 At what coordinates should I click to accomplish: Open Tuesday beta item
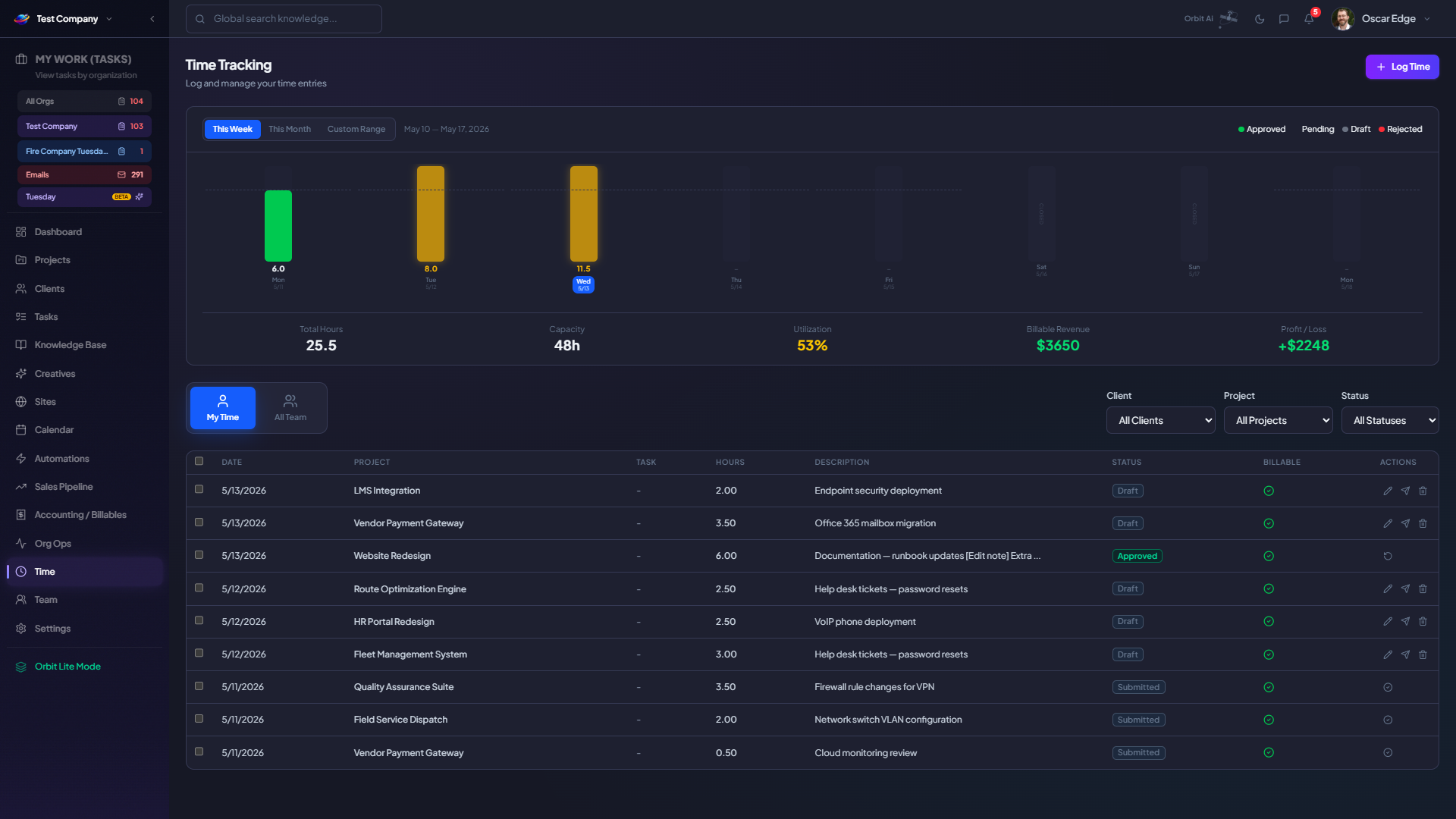point(84,197)
